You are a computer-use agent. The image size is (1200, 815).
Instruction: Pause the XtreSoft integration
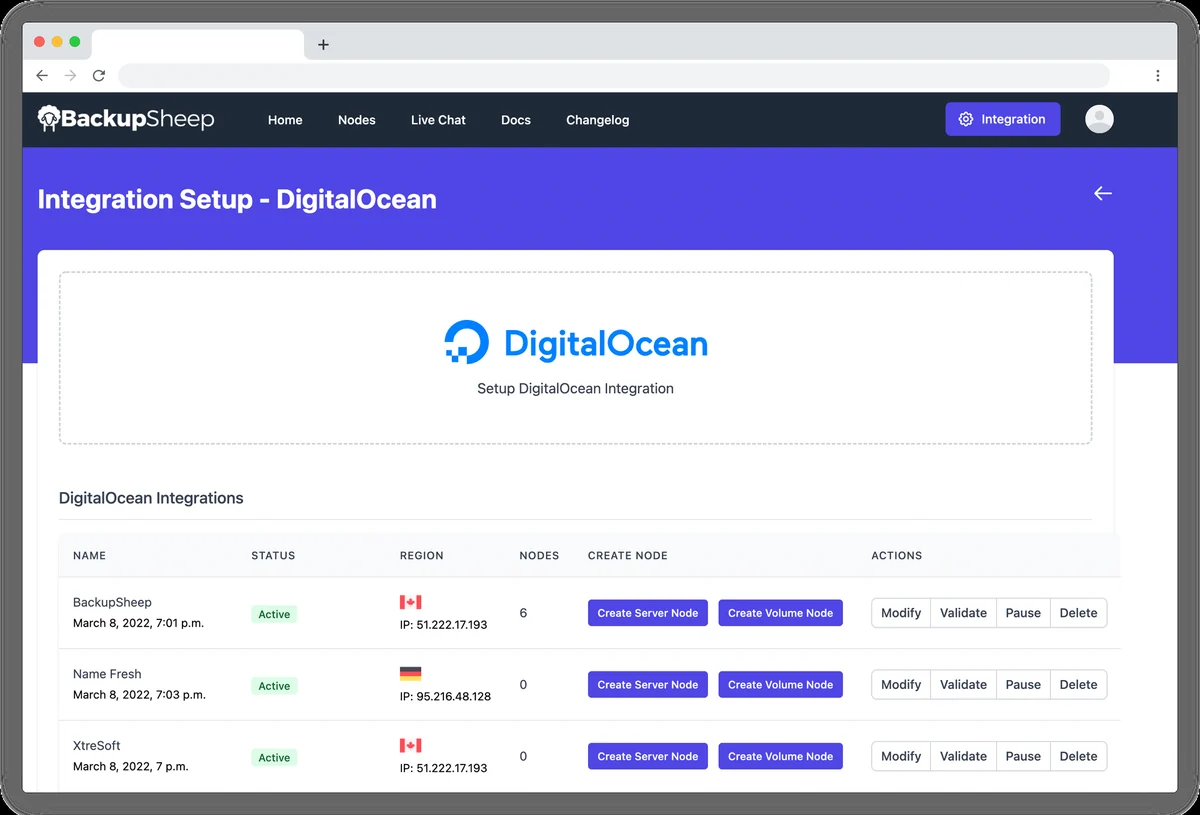click(x=1023, y=757)
